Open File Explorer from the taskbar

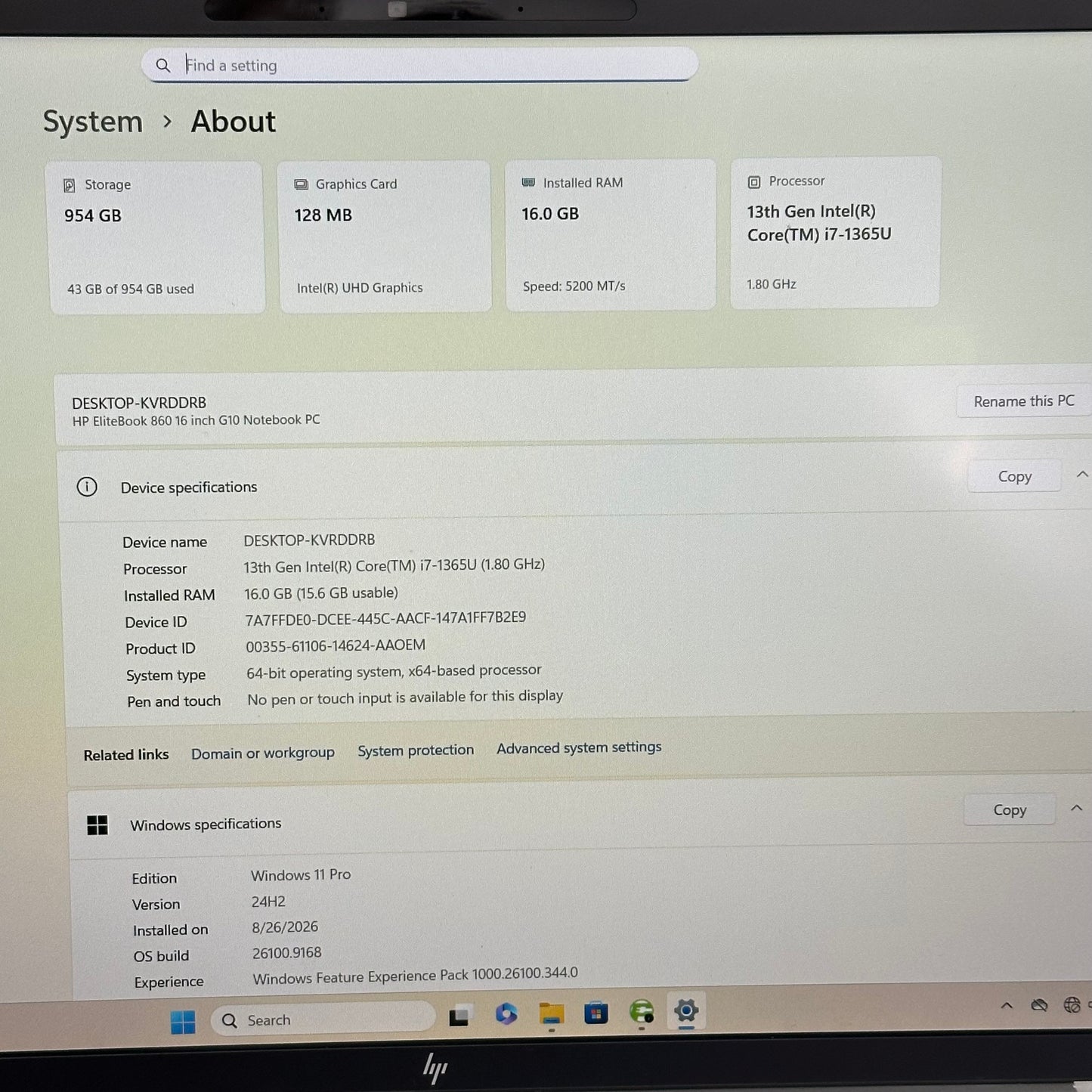552,1014
